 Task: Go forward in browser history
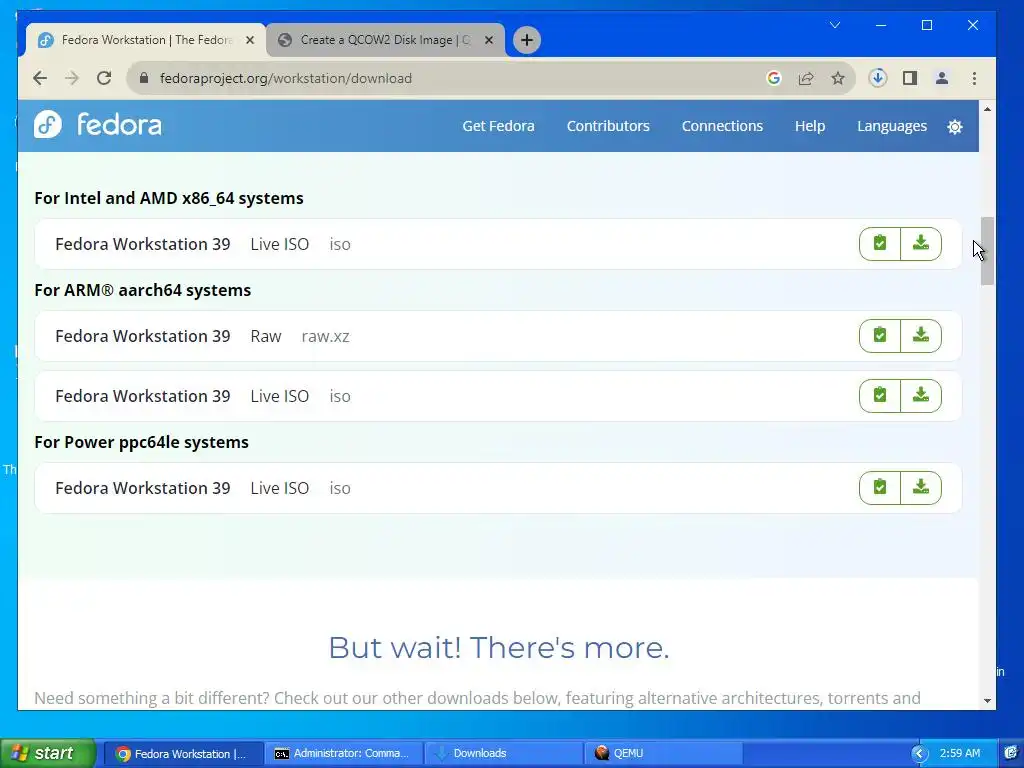pos(72,78)
